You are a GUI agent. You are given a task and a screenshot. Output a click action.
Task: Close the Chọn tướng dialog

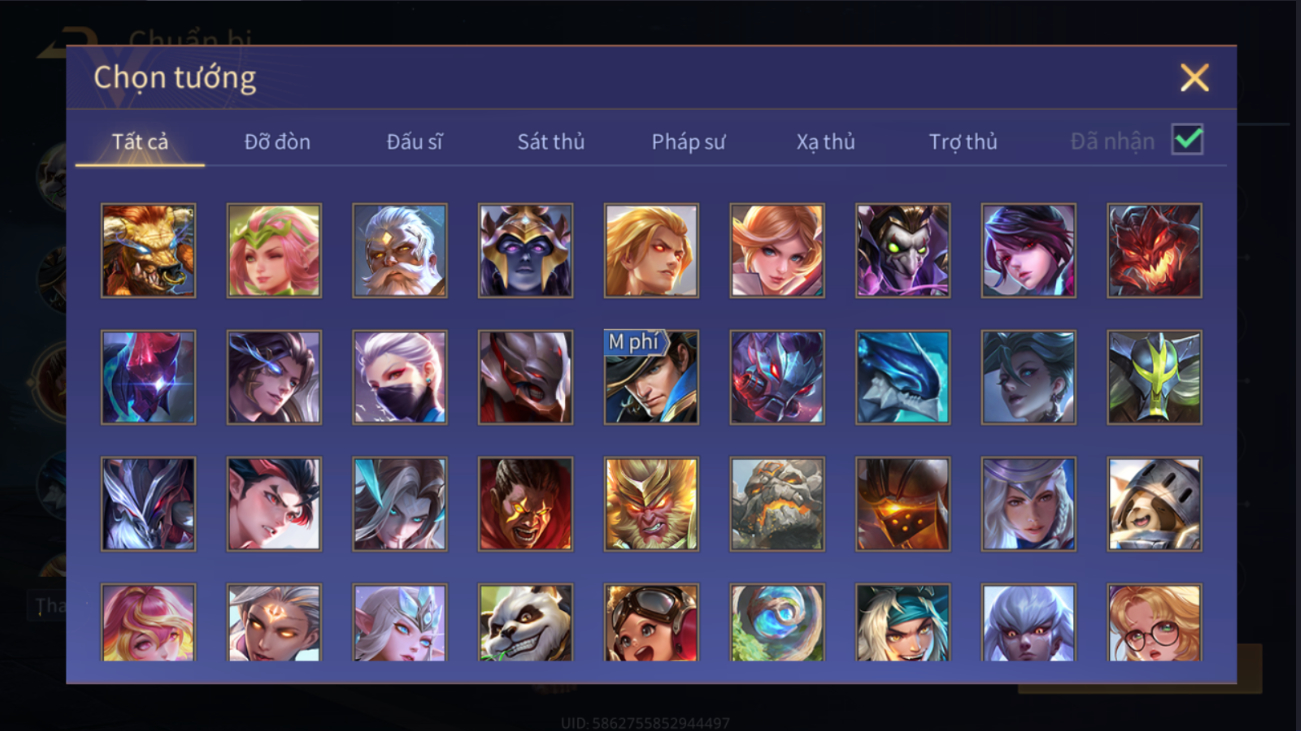coord(1194,78)
